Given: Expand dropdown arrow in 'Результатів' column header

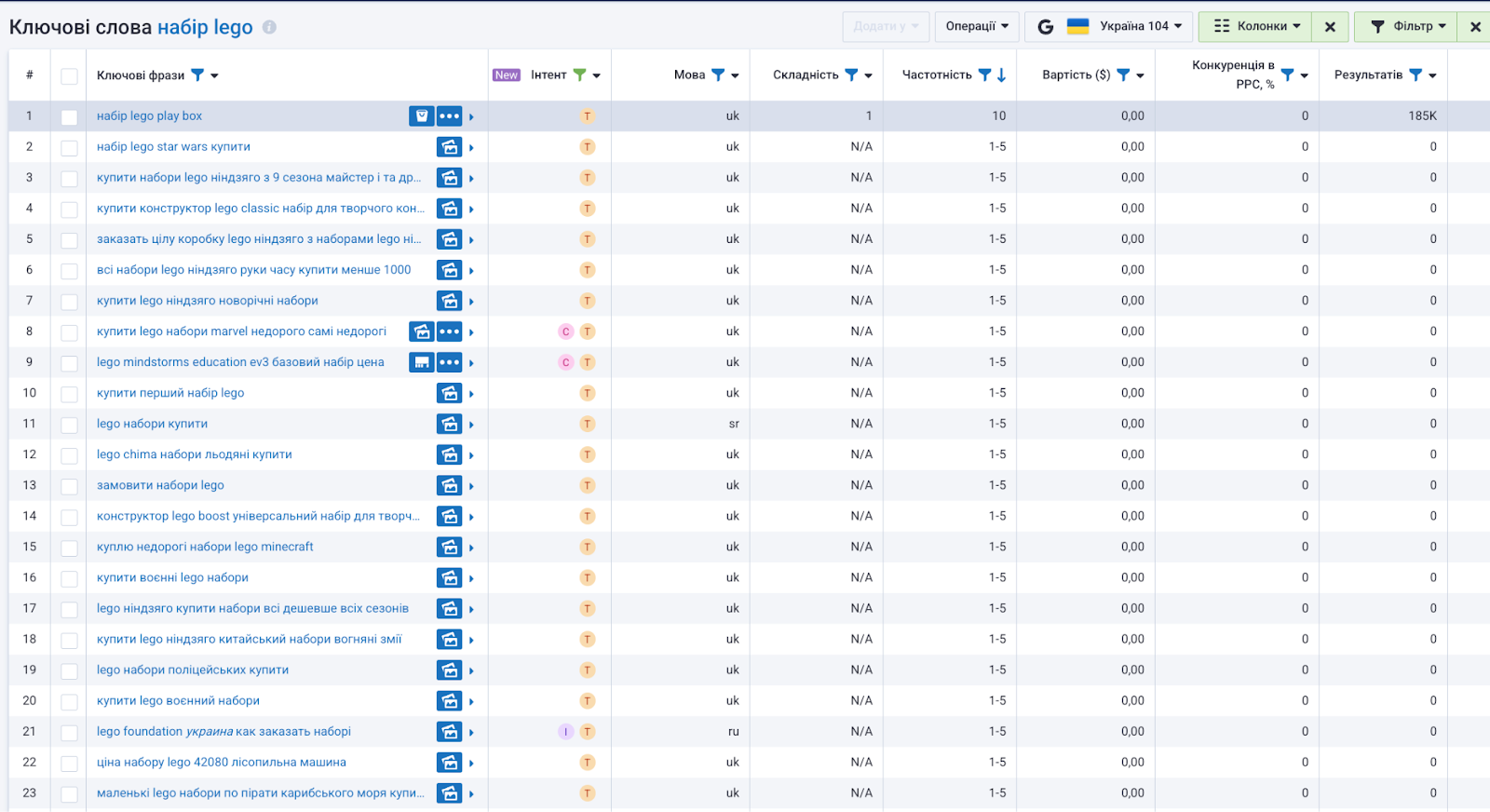Looking at the screenshot, I should pos(1432,75).
